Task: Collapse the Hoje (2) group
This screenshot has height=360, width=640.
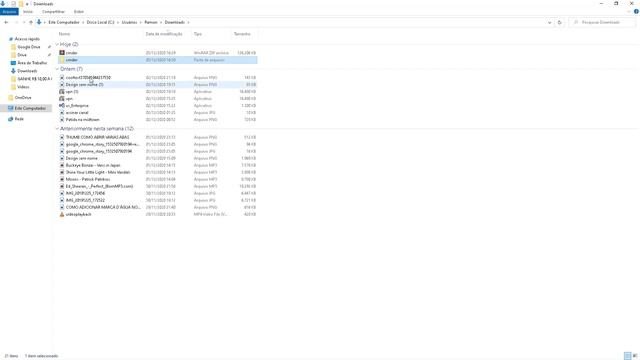Action: [x=57, y=44]
